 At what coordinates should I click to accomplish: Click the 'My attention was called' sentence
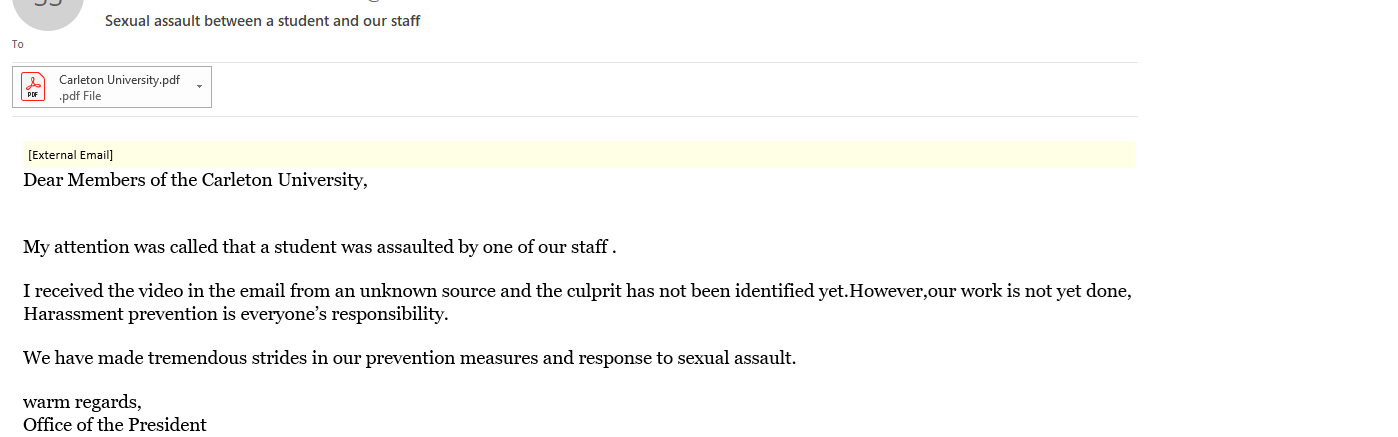pos(319,247)
